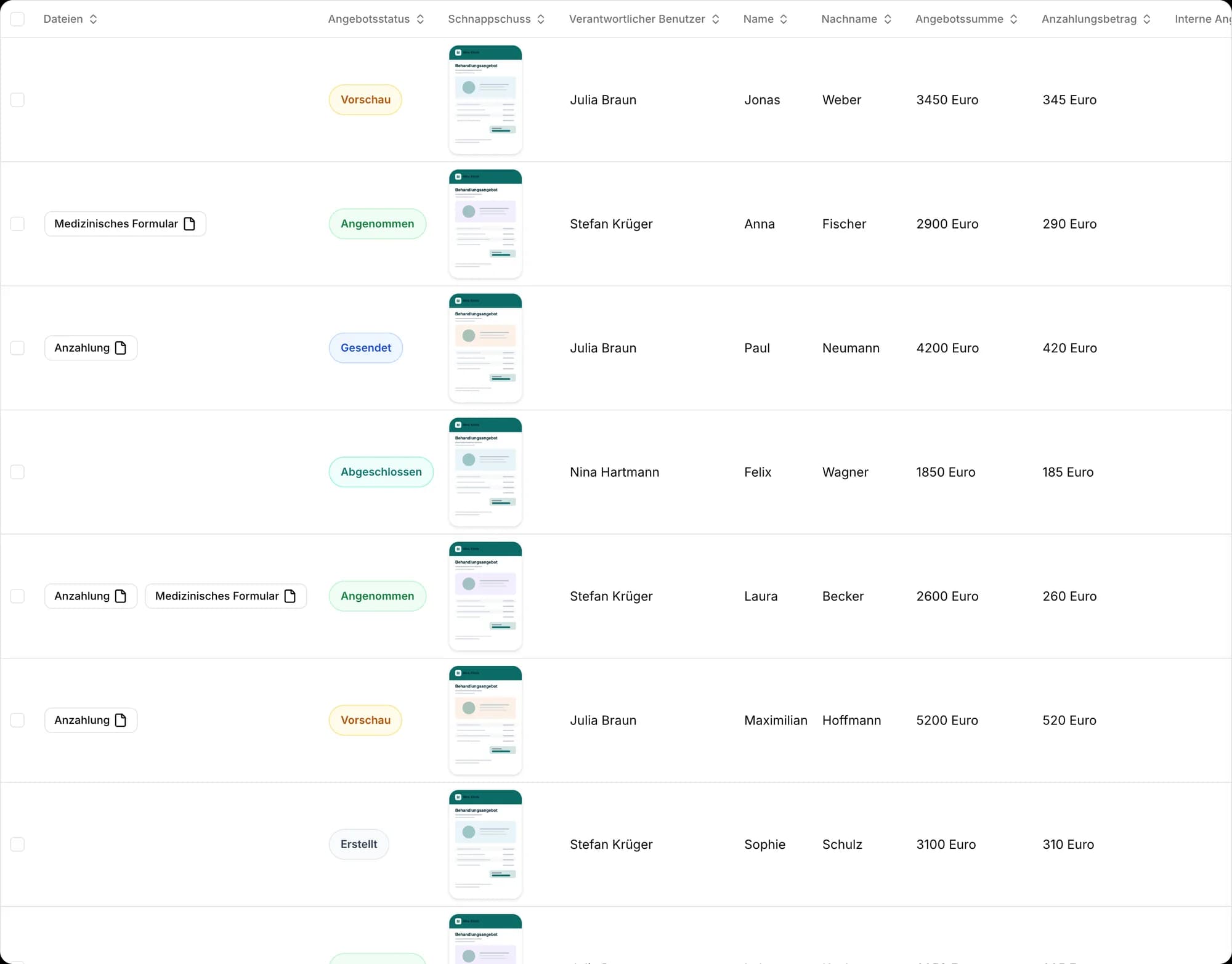Open Medizinisches Formular file in Anna Fischer row

coord(125,224)
